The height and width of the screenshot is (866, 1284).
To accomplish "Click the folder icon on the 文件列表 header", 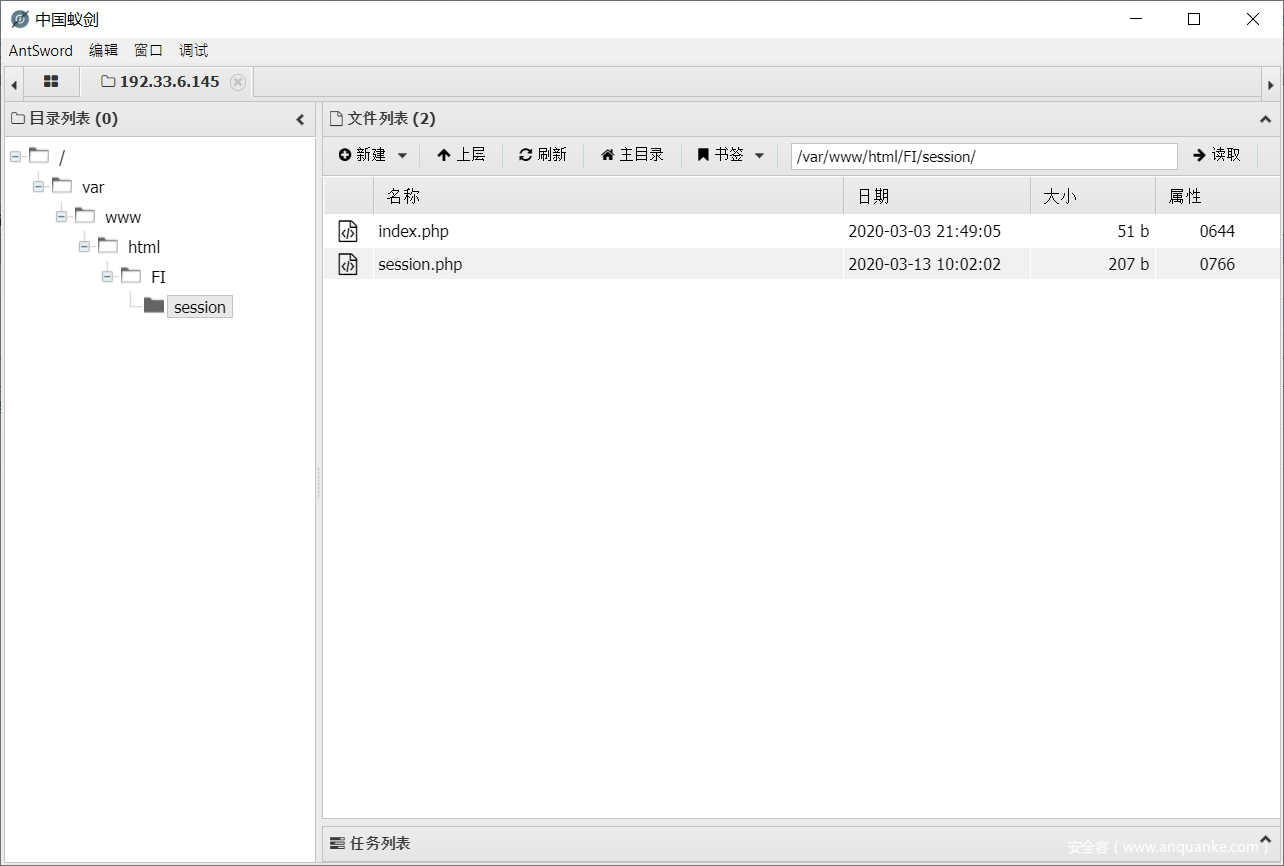I will point(335,118).
